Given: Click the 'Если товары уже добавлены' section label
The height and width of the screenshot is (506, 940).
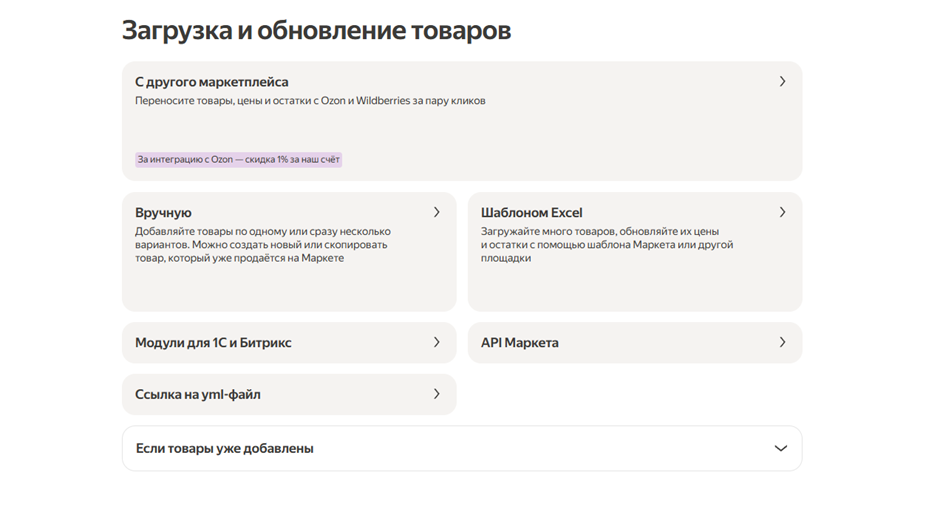Looking at the screenshot, I should [x=224, y=448].
